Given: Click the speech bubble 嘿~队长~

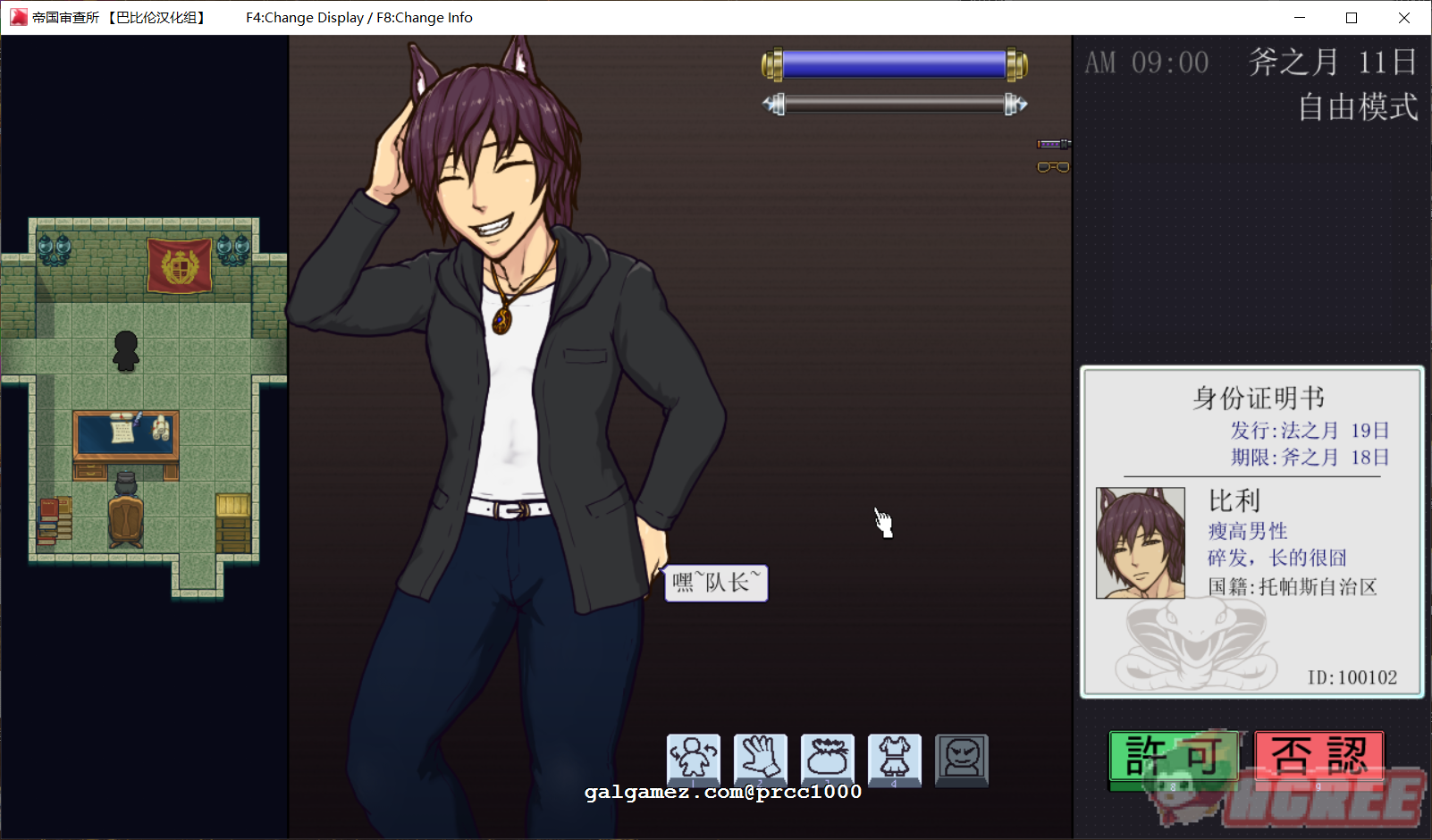Looking at the screenshot, I should (716, 583).
